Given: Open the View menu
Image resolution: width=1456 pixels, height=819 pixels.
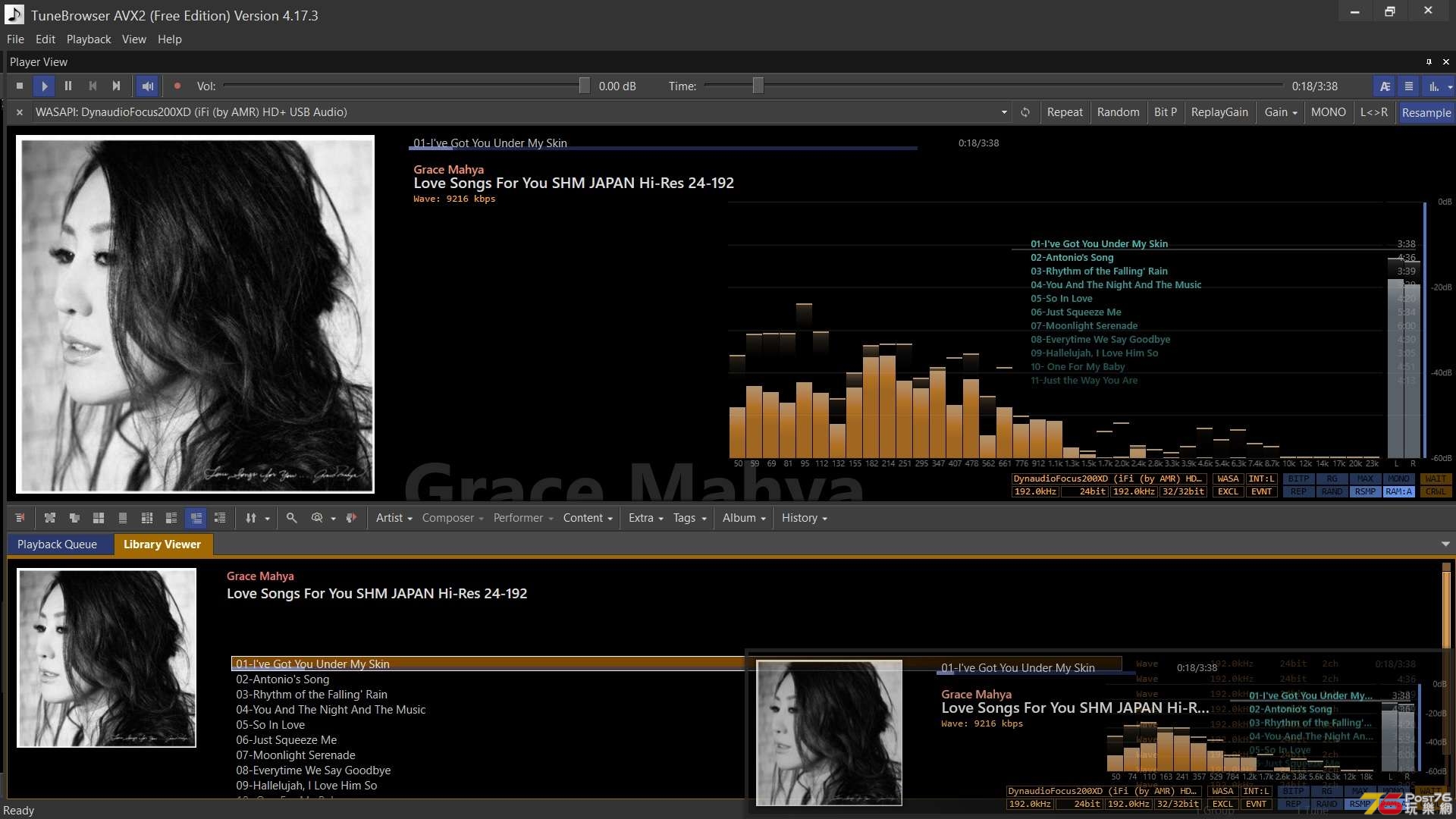Looking at the screenshot, I should [134, 39].
